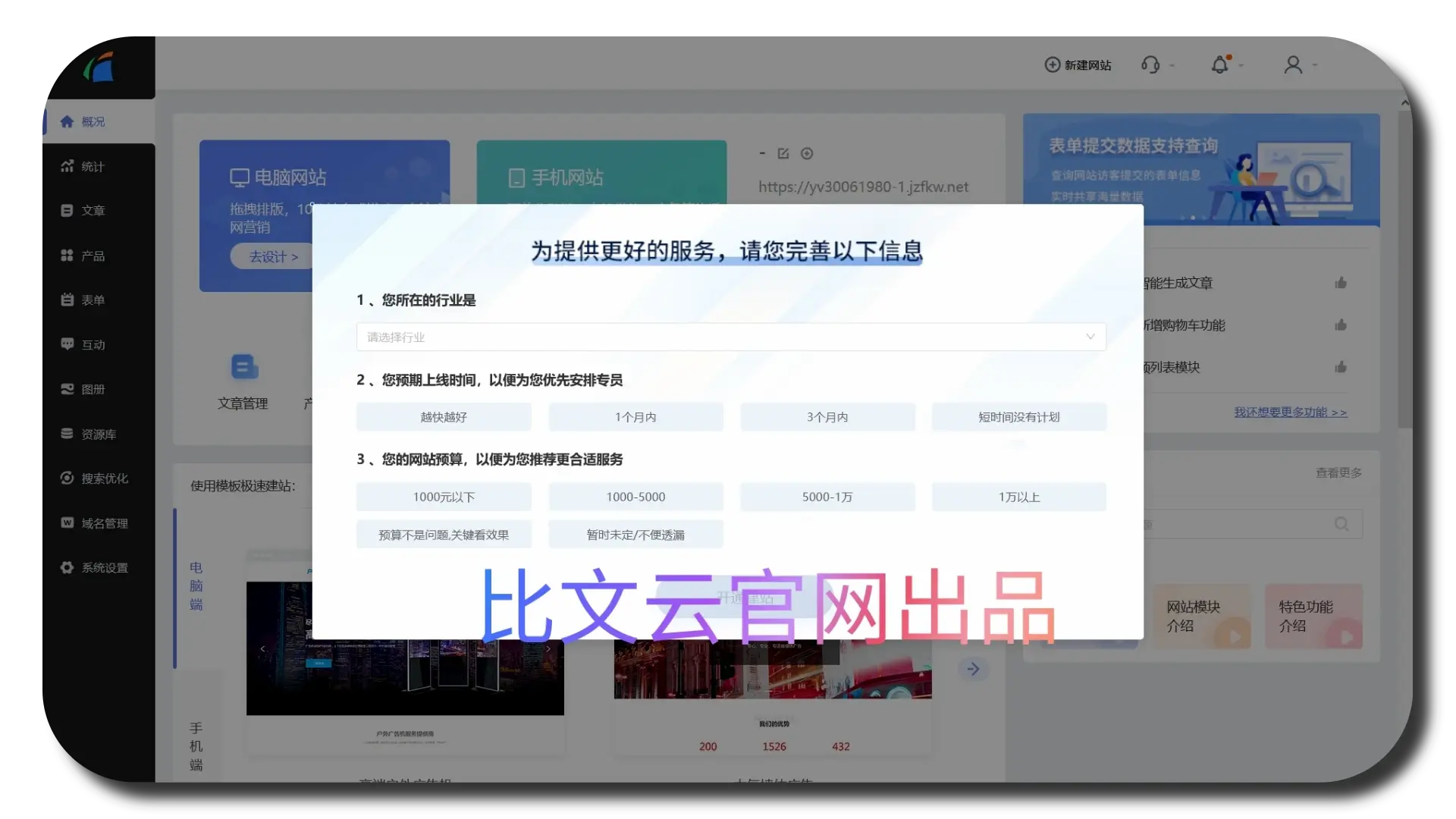Screen dimensions: 1456x819
Task: Select 1000元以下 budget option
Action: pyautogui.click(x=444, y=497)
